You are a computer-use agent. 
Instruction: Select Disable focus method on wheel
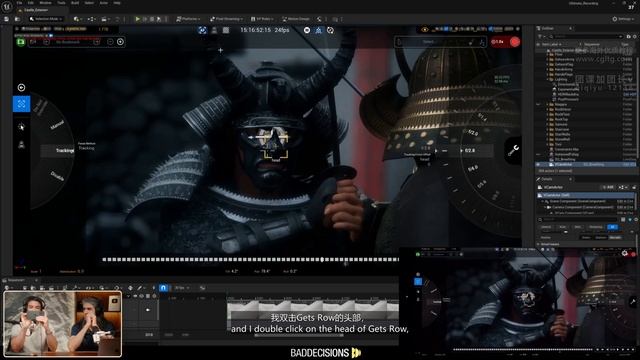58,176
